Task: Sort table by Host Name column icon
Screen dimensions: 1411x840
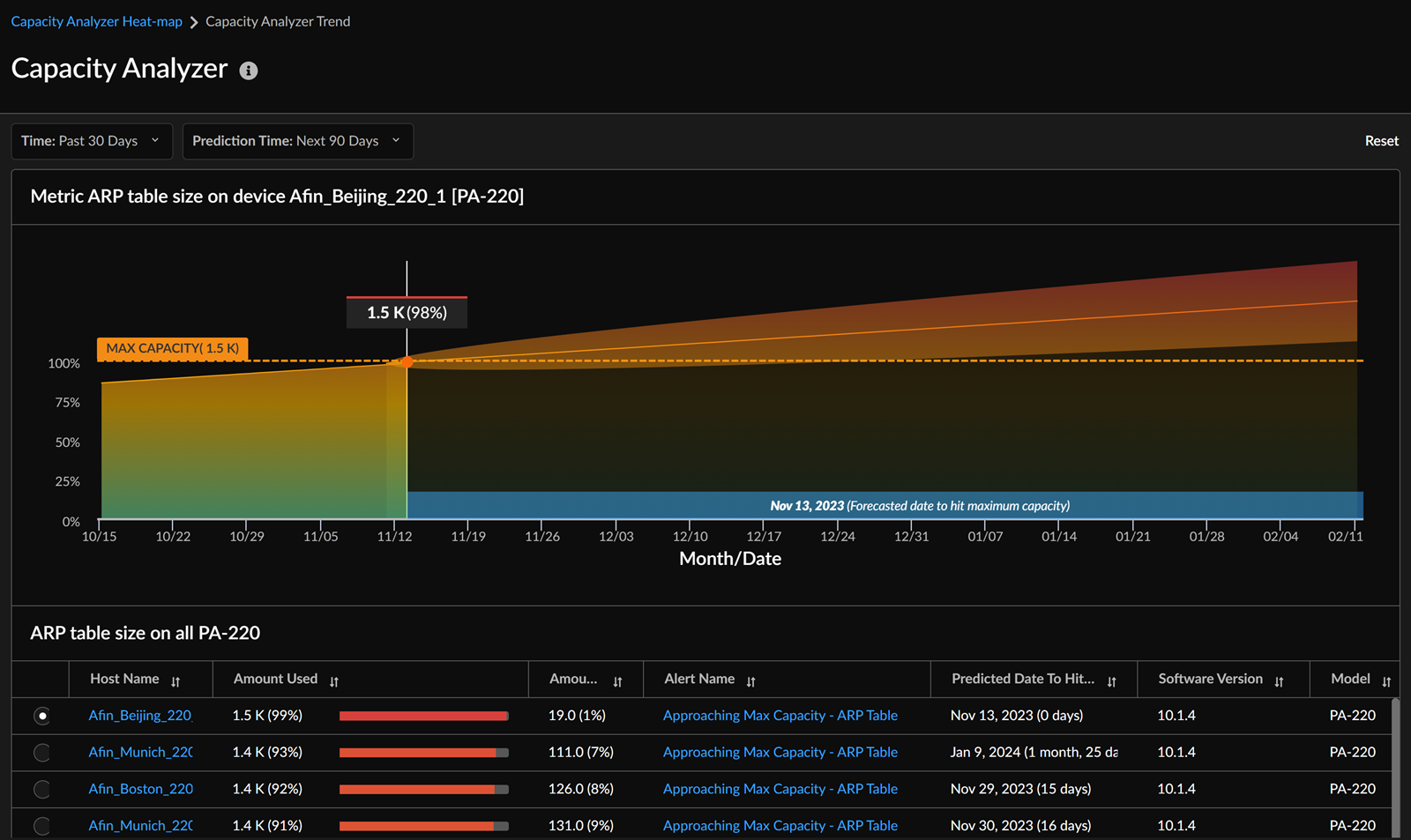Action: (x=175, y=681)
